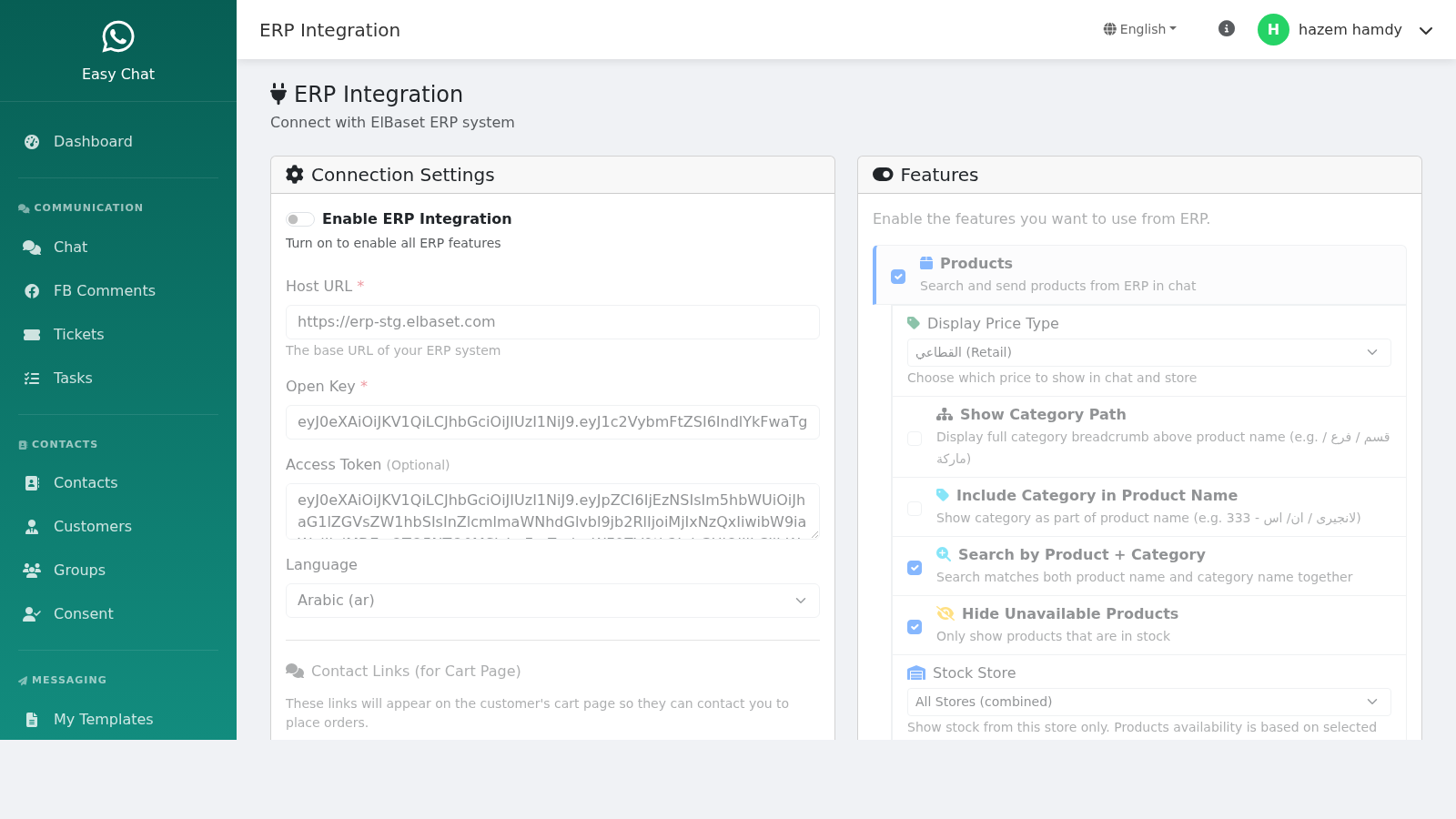The image size is (1456, 819).
Task: Open the Customers menu entry
Action: pos(92,526)
